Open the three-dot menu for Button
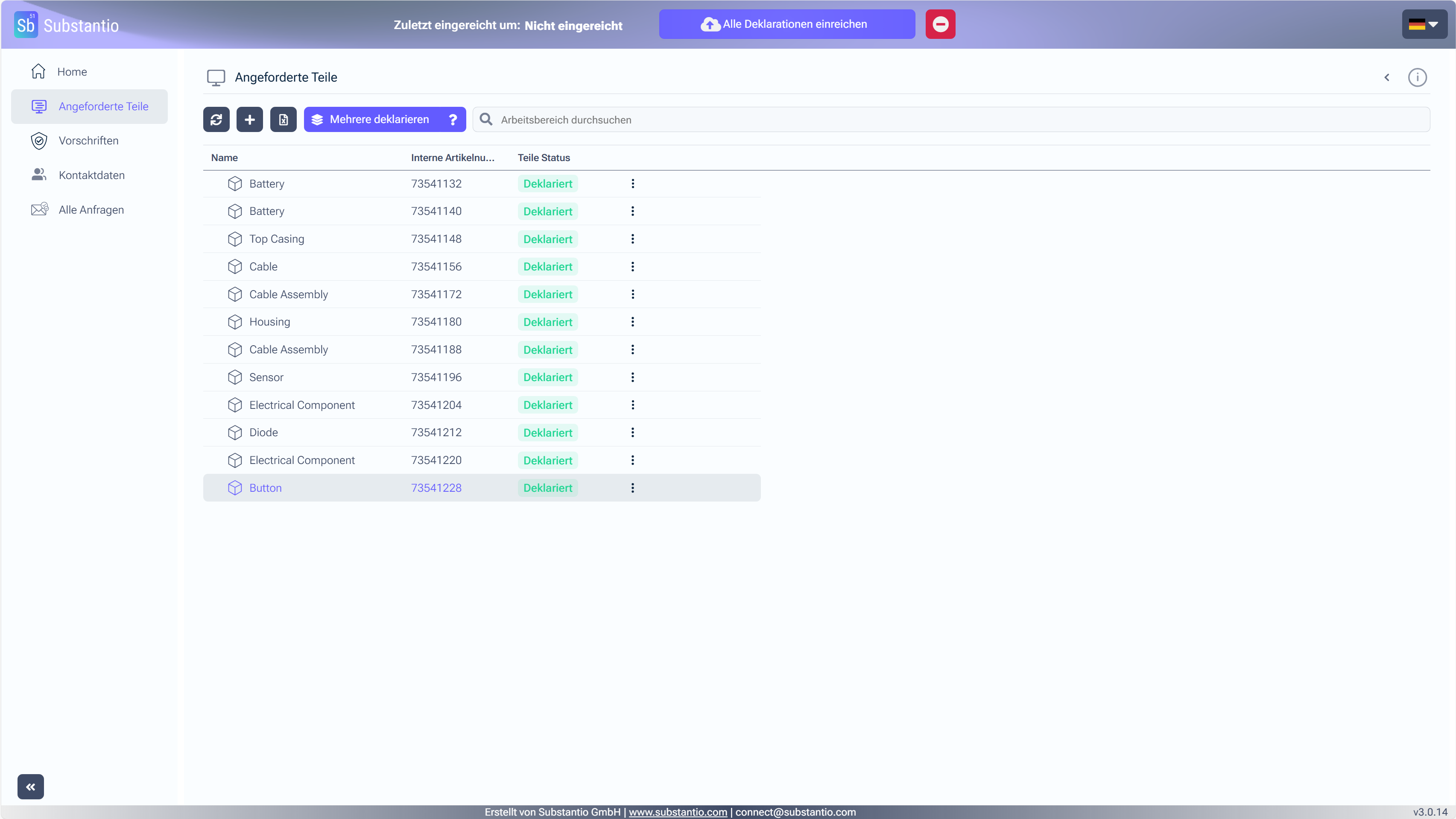Image resolution: width=1456 pixels, height=819 pixels. tap(632, 487)
